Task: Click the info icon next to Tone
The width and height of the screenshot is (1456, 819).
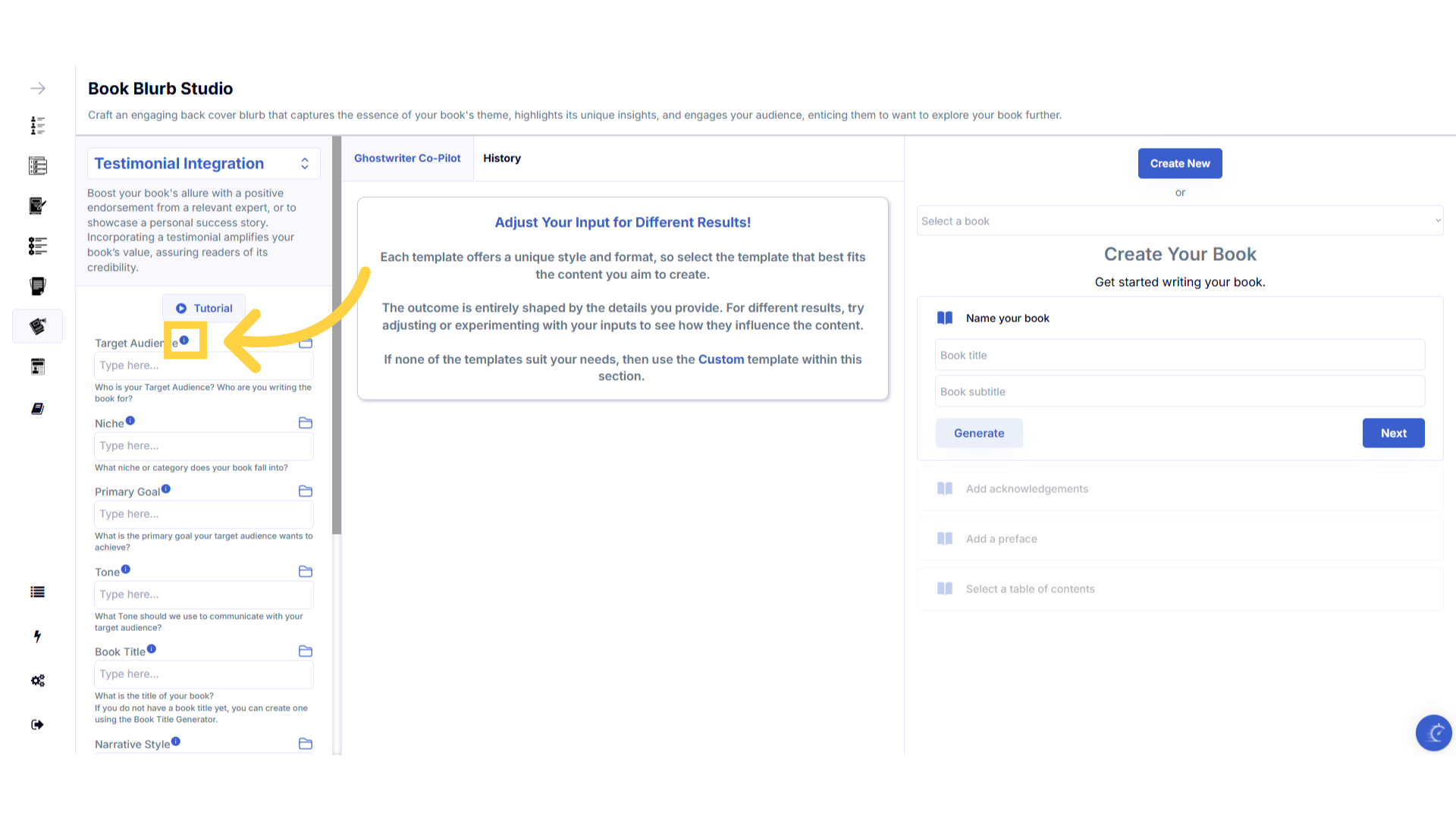Action: [126, 570]
